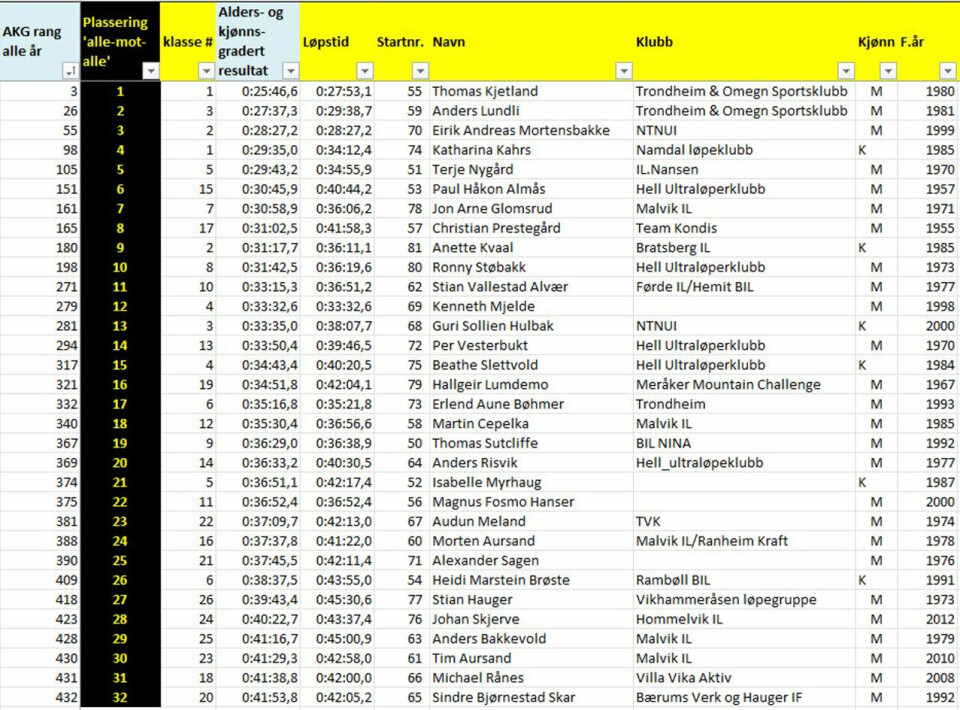Open filter for Alders- og kjønnsgradert resultat
Screen dimensions: 960x710
coord(290,71)
